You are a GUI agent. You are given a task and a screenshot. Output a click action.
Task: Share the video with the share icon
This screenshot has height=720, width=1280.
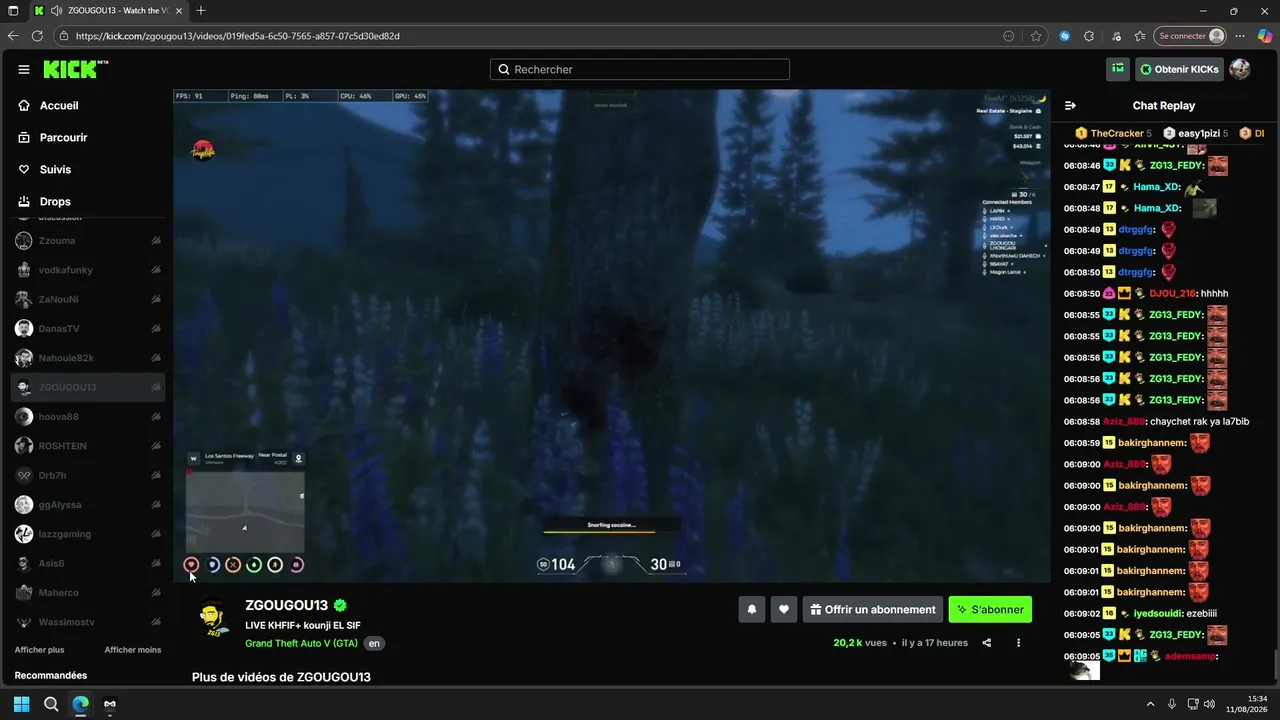click(x=987, y=643)
